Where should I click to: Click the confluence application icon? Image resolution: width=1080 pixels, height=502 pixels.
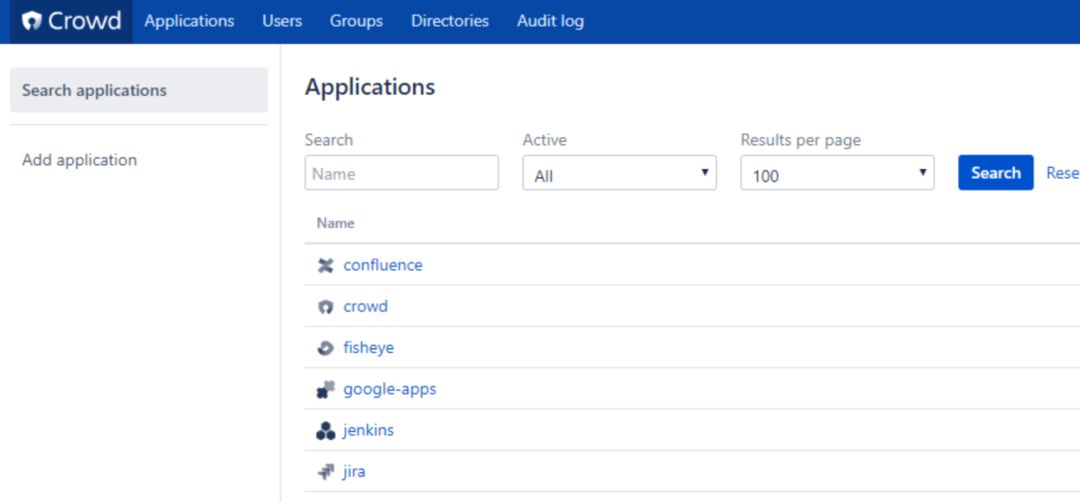point(325,266)
